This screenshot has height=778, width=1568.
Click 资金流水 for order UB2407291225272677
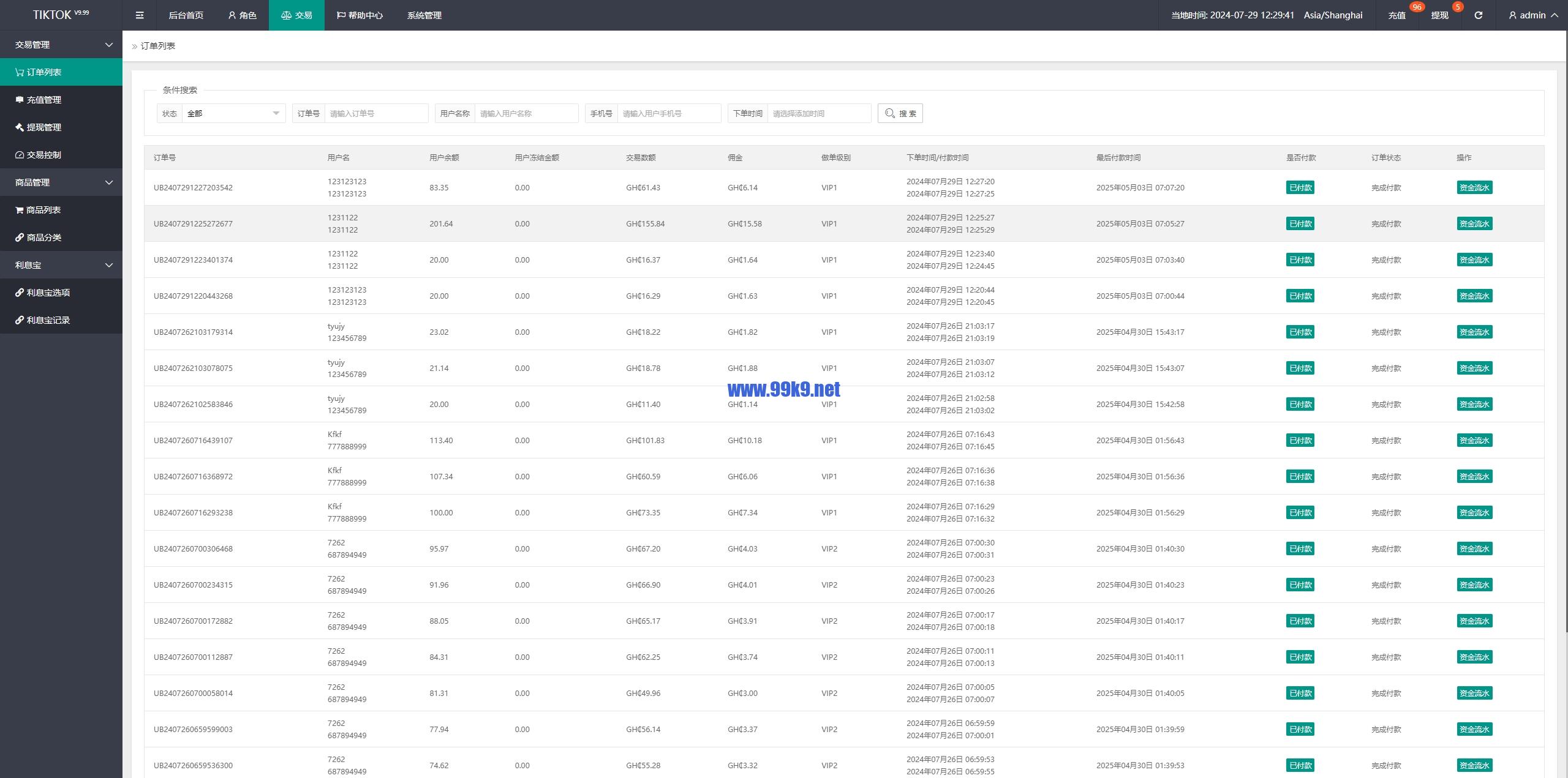[1474, 224]
